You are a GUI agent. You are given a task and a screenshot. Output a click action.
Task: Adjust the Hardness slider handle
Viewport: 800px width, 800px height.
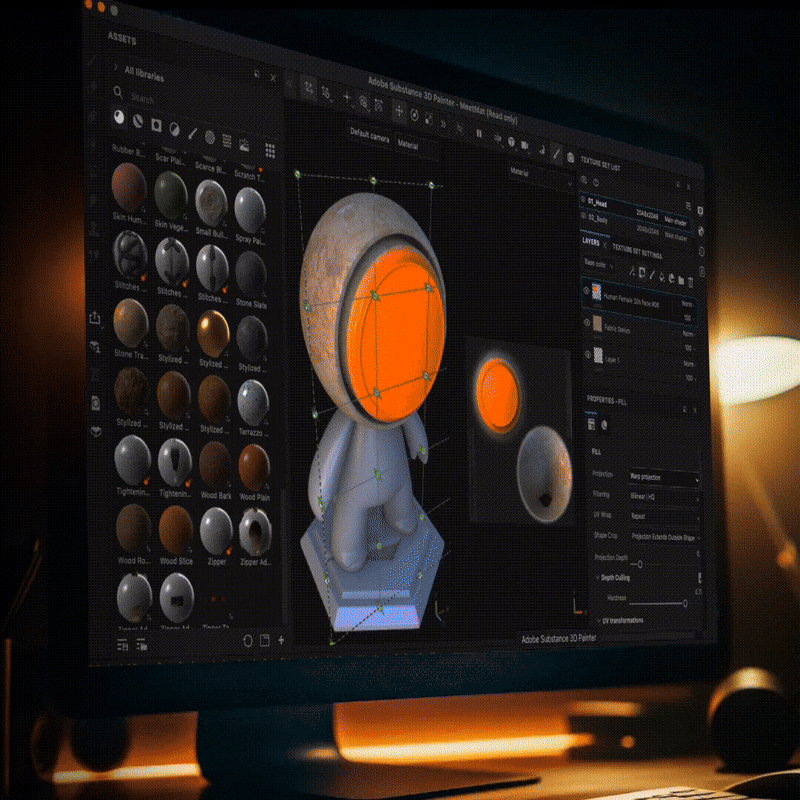685,603
